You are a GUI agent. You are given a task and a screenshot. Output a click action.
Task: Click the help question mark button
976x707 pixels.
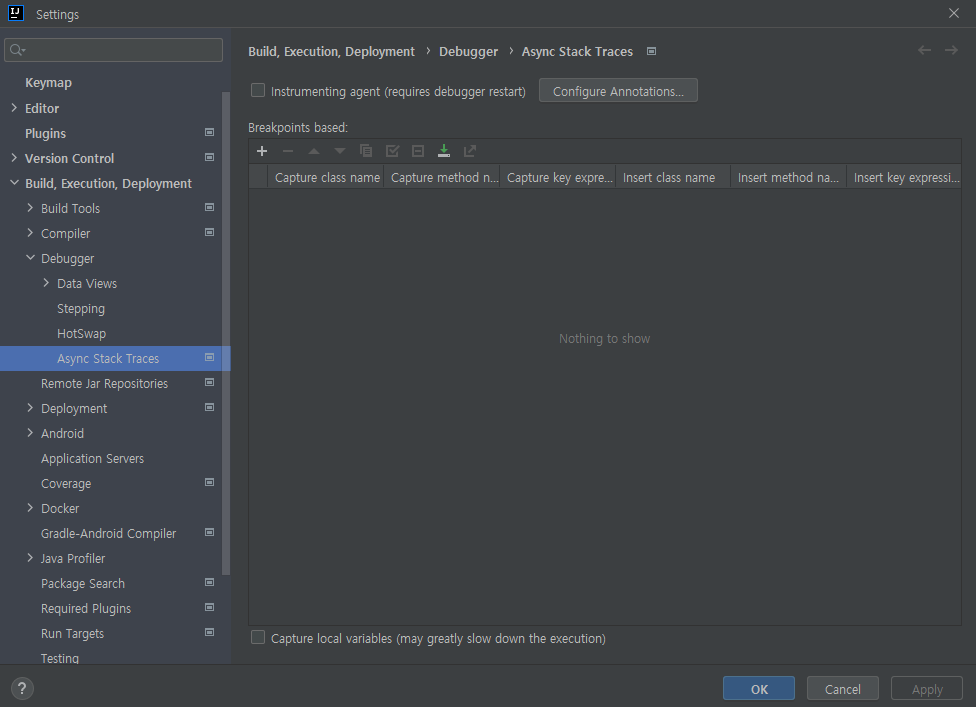22,688
